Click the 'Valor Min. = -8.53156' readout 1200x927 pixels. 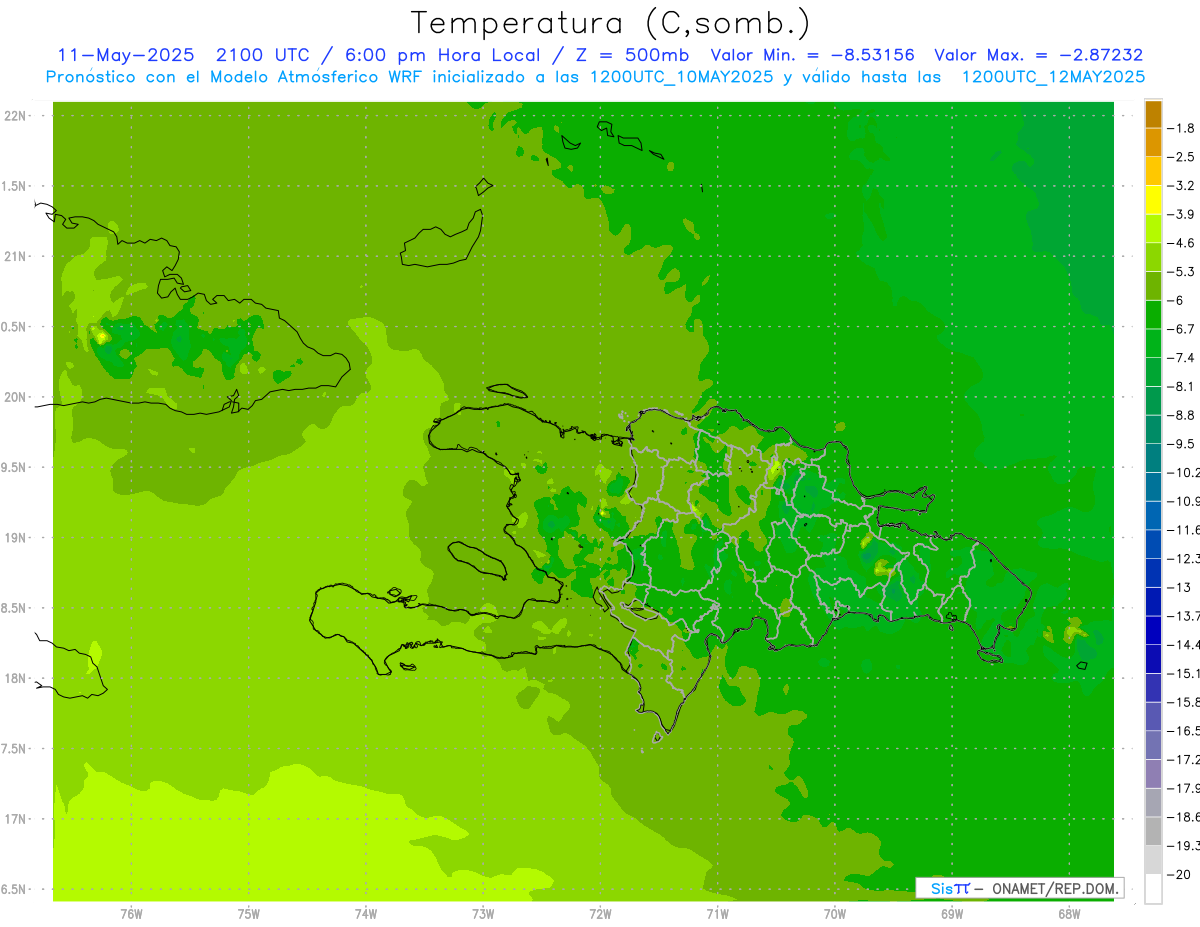pos(812,55)
